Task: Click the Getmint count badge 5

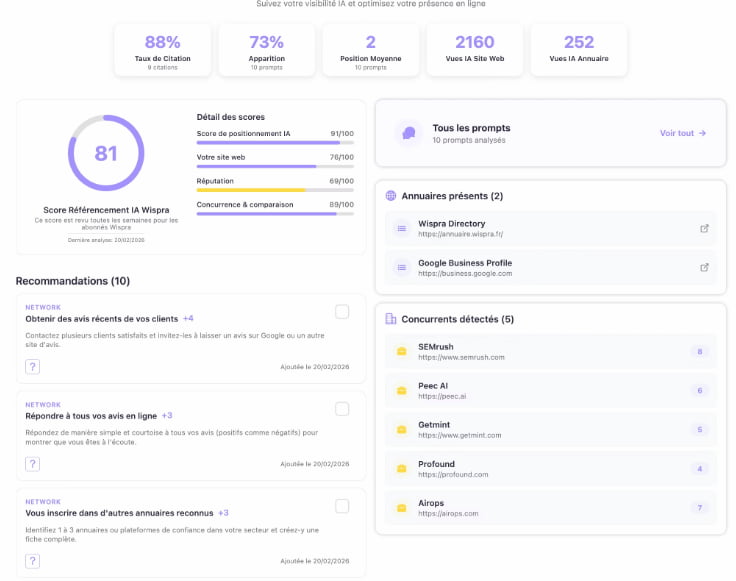Action: (699, 429)
